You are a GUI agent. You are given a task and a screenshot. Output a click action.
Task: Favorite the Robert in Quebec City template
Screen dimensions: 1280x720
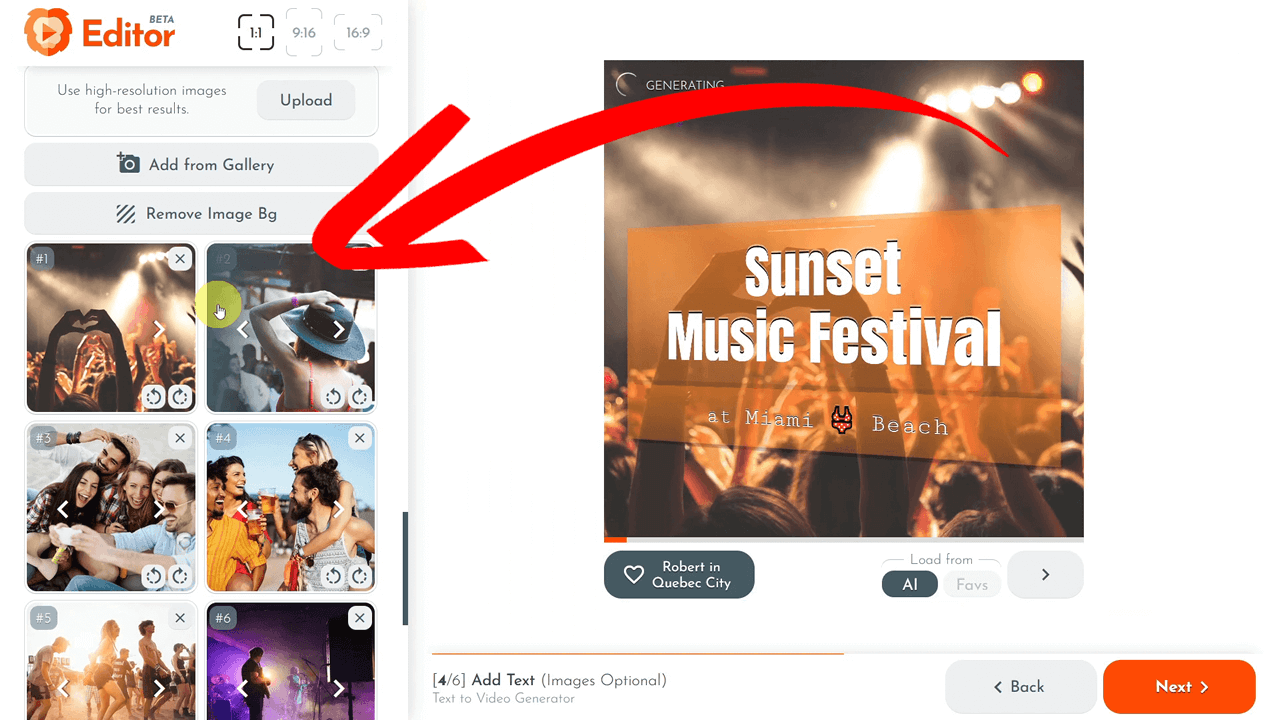(x=679, y=575)
